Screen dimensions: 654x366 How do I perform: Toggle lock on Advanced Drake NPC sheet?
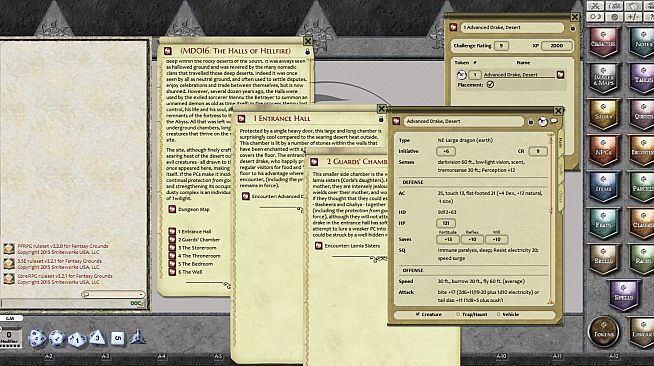pyautogui.click(x=531, y=121)
